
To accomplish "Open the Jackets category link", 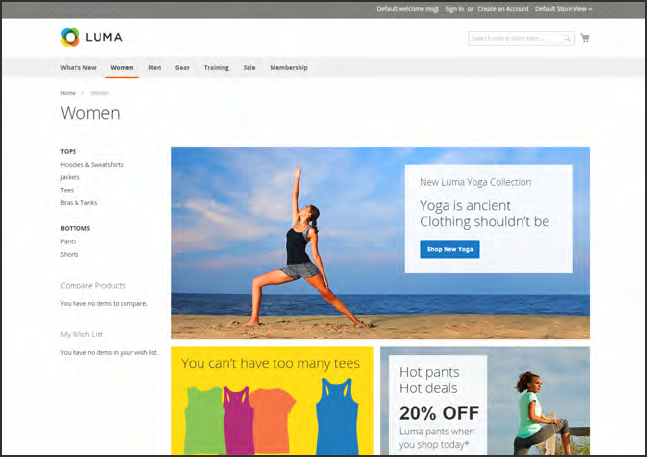I will click(70, 177).
